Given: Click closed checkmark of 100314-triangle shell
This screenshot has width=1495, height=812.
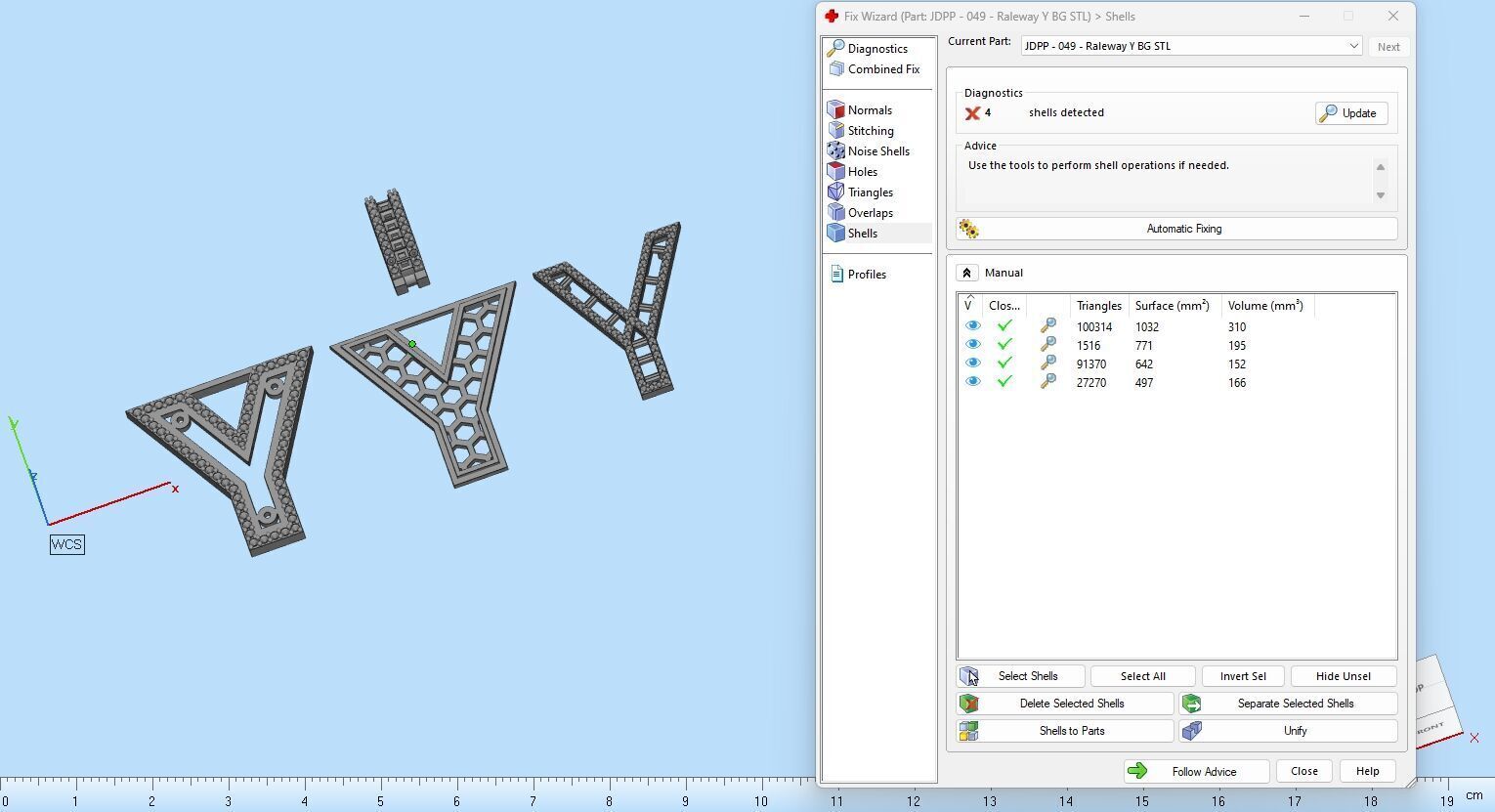Looking at the screenshot, I should point(1004,326).
